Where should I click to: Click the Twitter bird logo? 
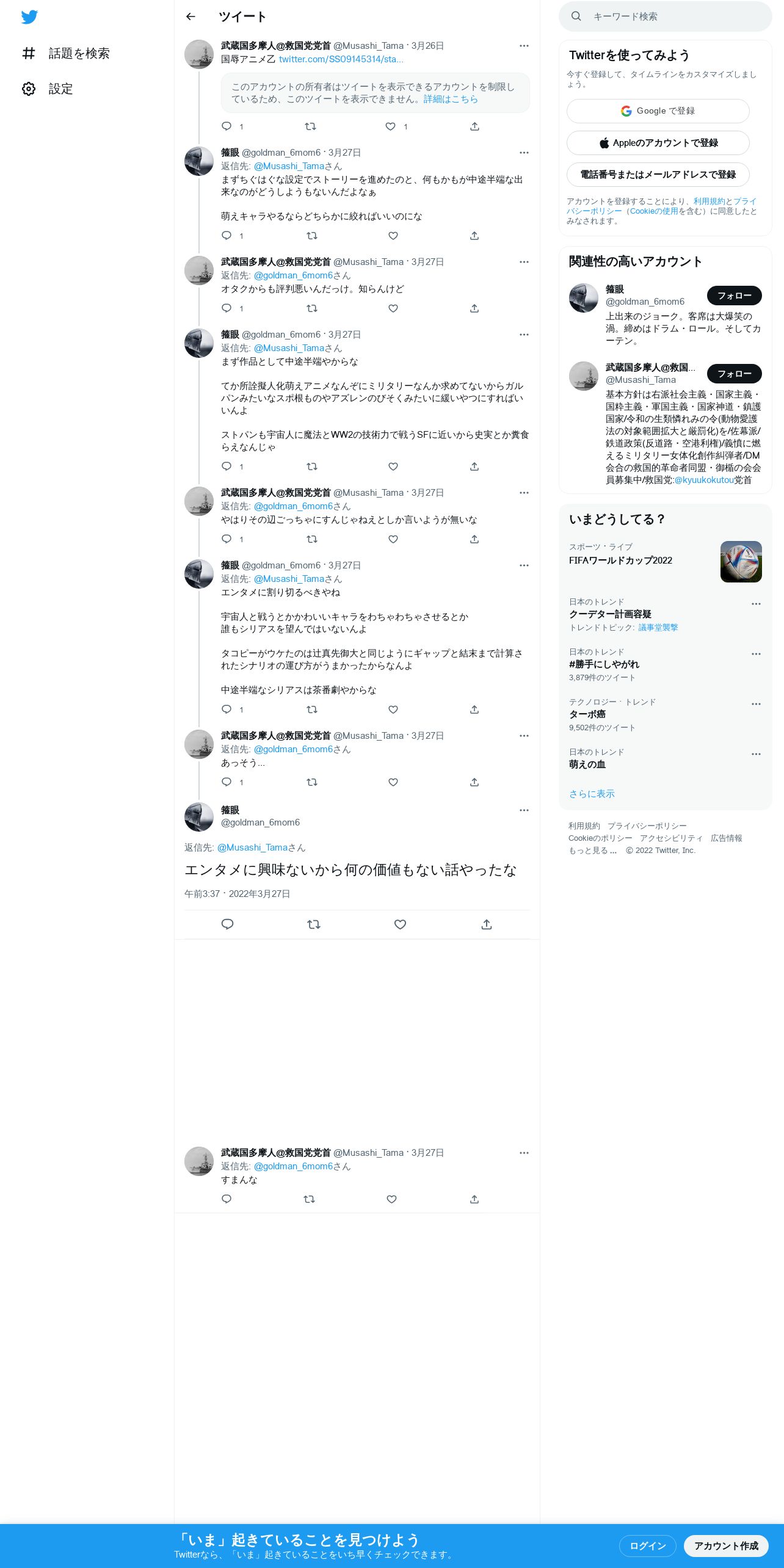click(29, 16)
